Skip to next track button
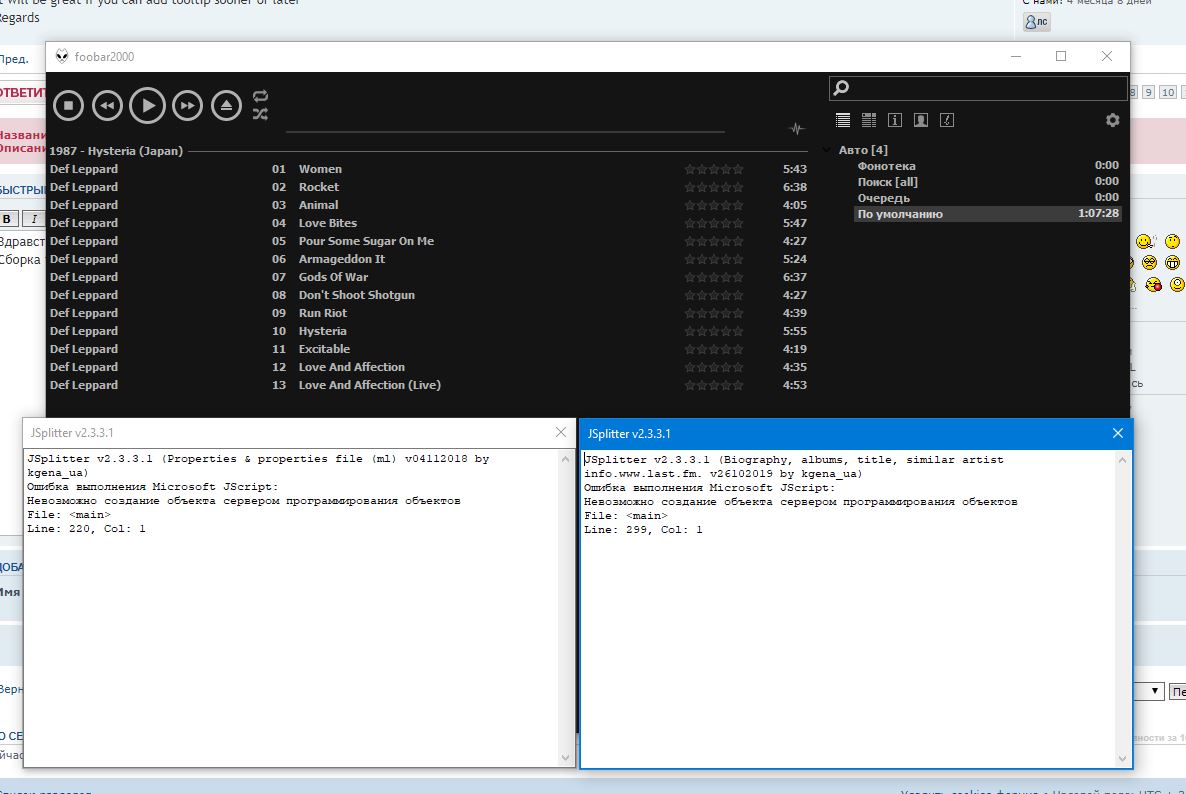1186x794 pixels. click(x=187, y=105)
